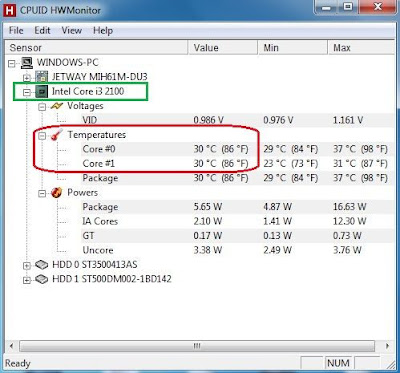400x373 pixels.
Task: Select the HDD 0 ST3500413AS label
Action: [95, 265]
